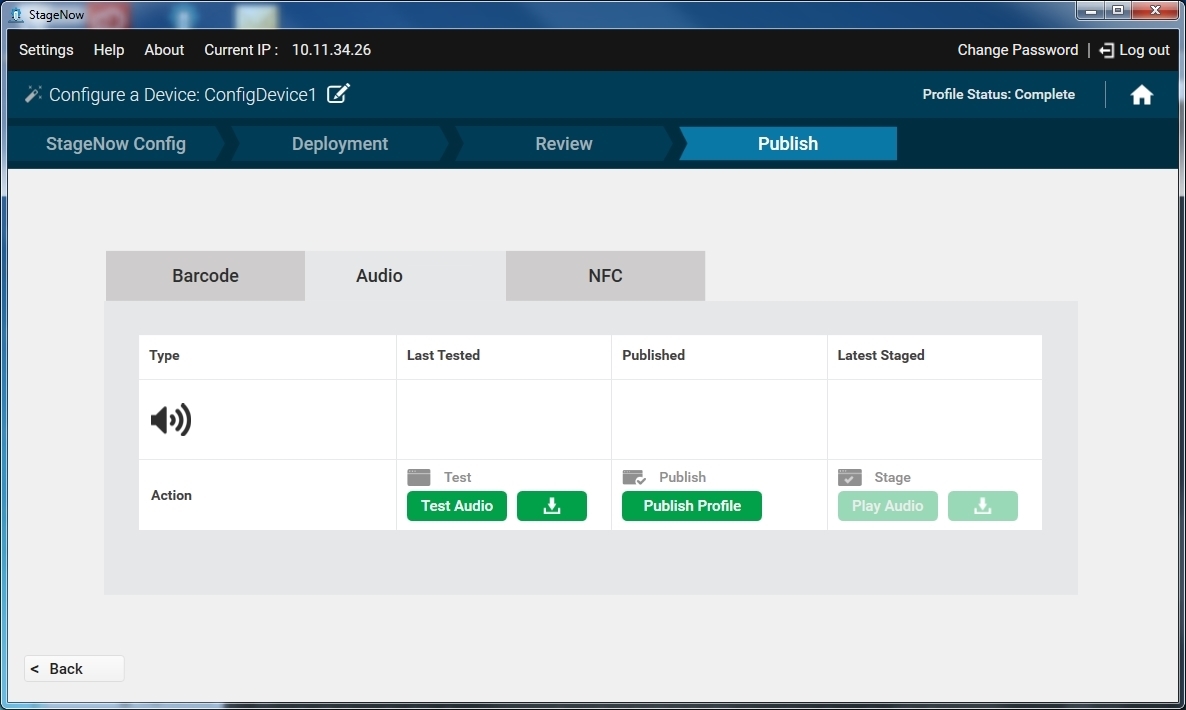Jump to the Review wizard step
The image size is (1186, 710).
[x=563, y=144]
